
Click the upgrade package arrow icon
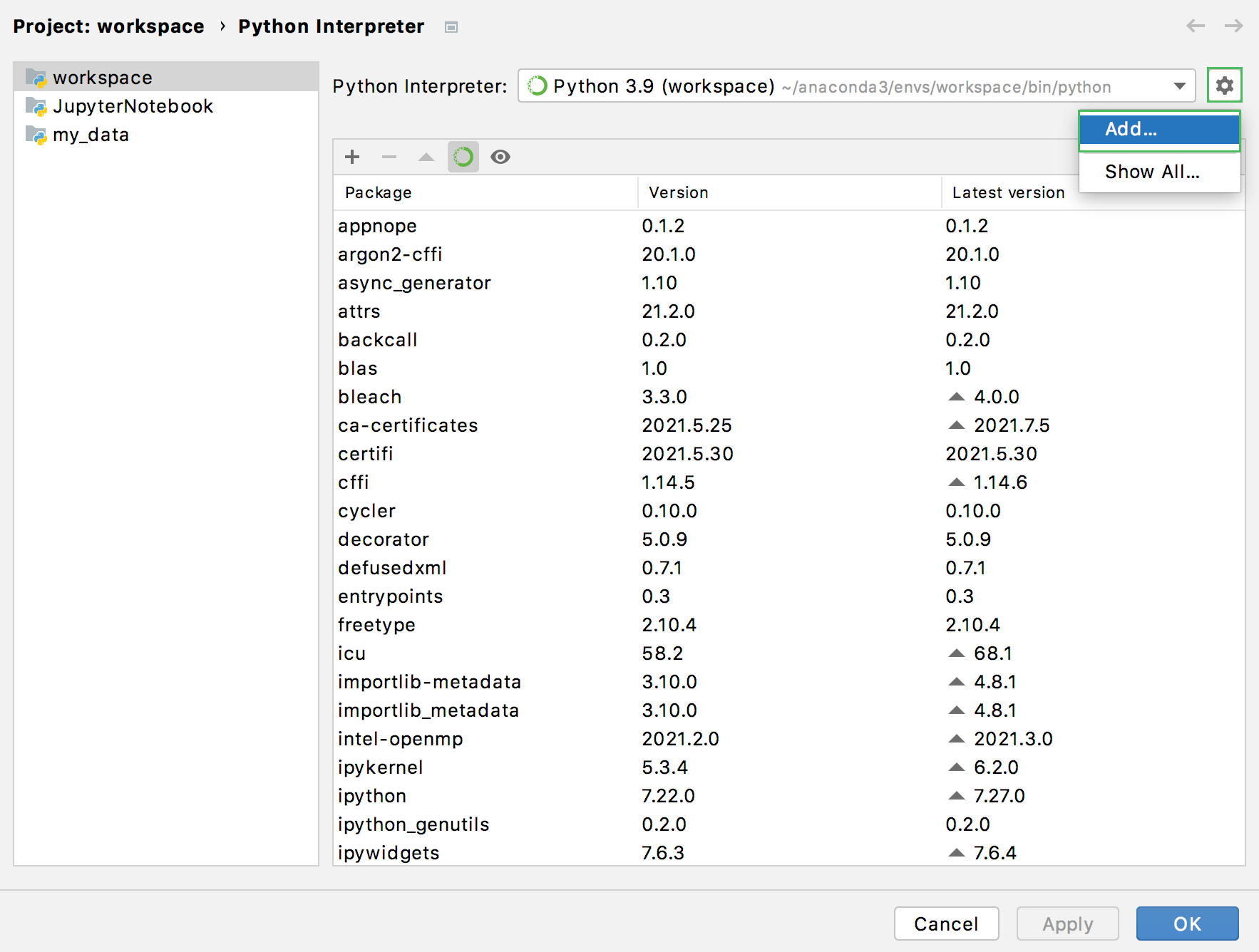point(426,157)
